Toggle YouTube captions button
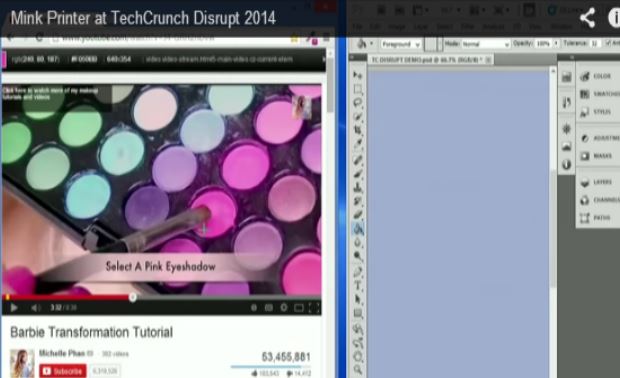 pos(269,308)
